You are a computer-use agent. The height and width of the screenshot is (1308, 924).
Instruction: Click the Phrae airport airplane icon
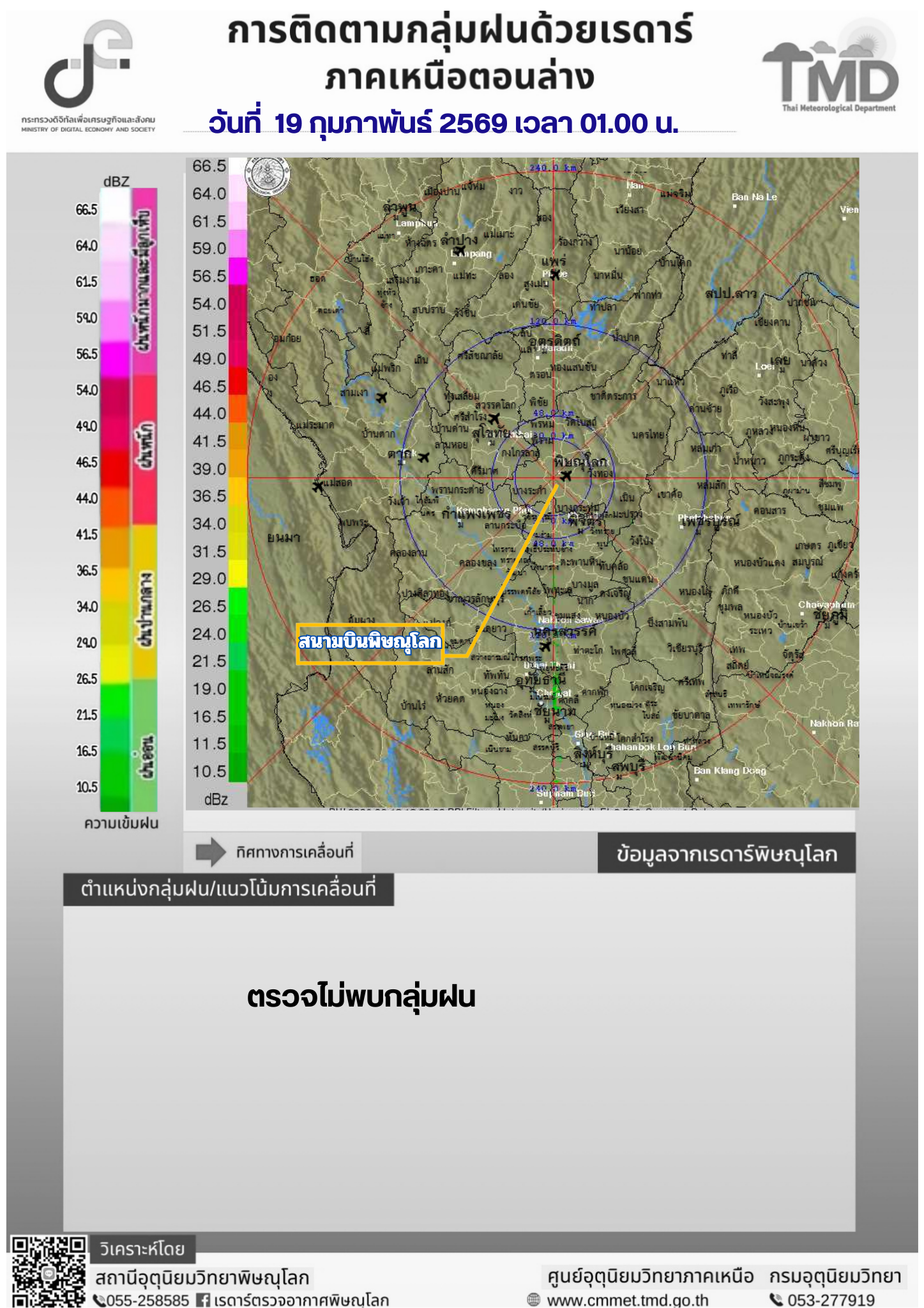click(556, 274)
